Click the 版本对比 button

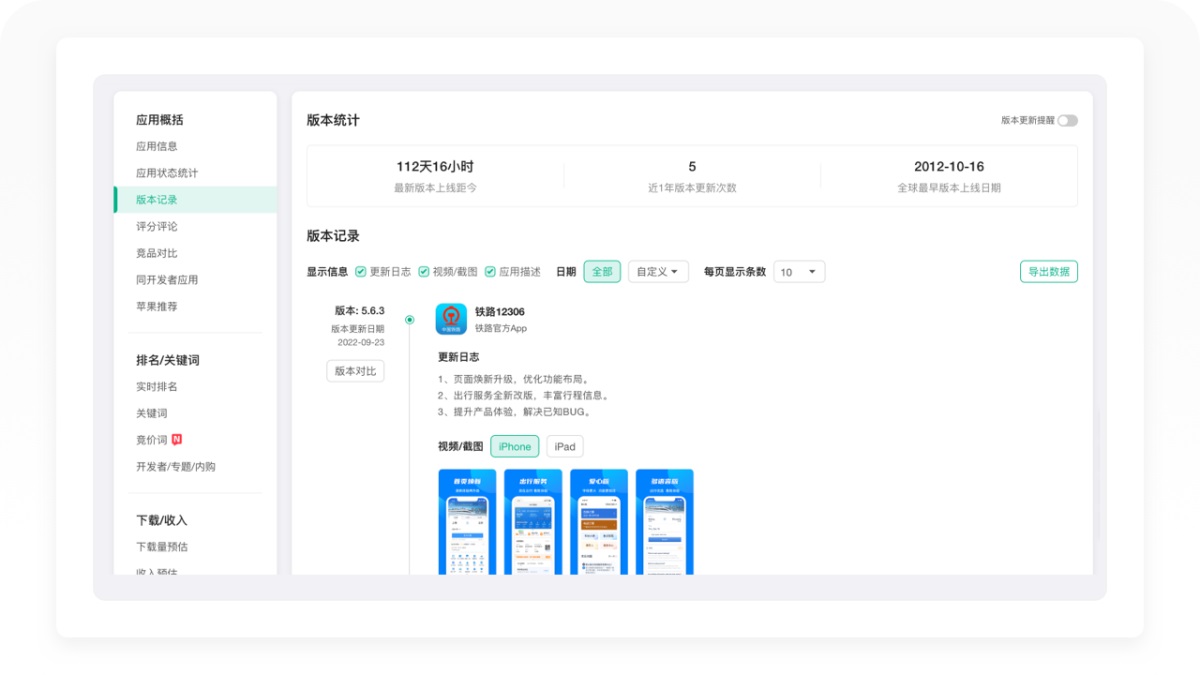355,371
